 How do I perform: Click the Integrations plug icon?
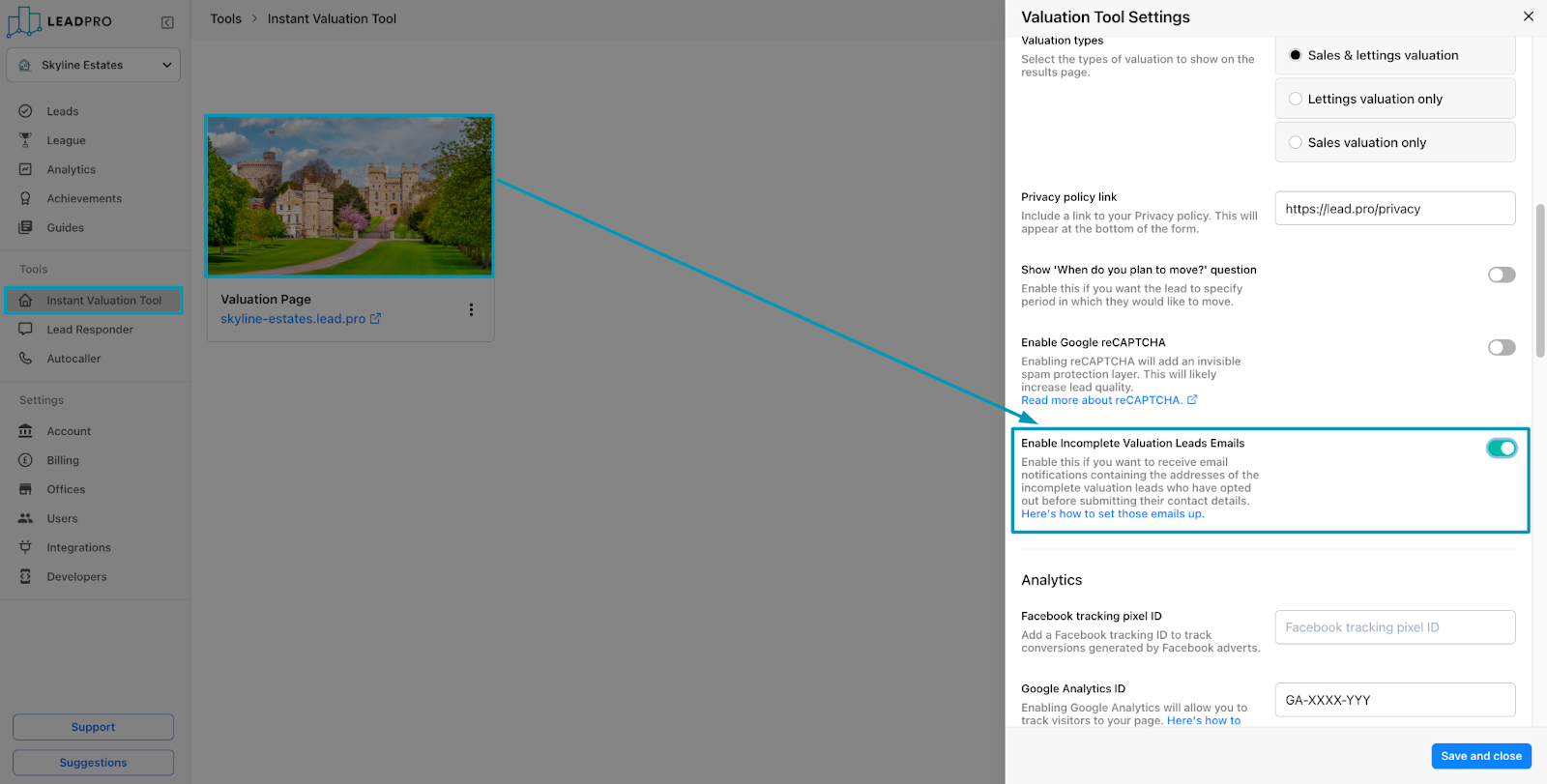point(26,547)
